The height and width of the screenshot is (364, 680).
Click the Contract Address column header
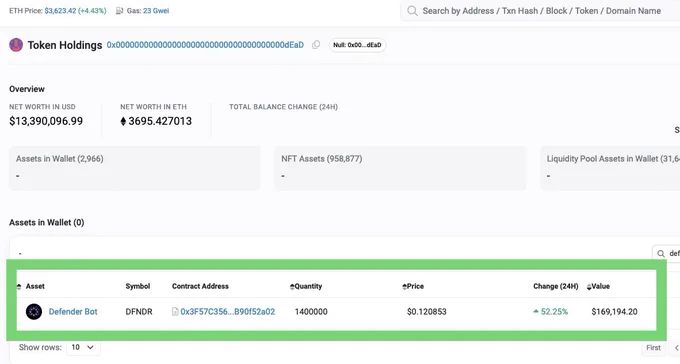pos(200,286)
